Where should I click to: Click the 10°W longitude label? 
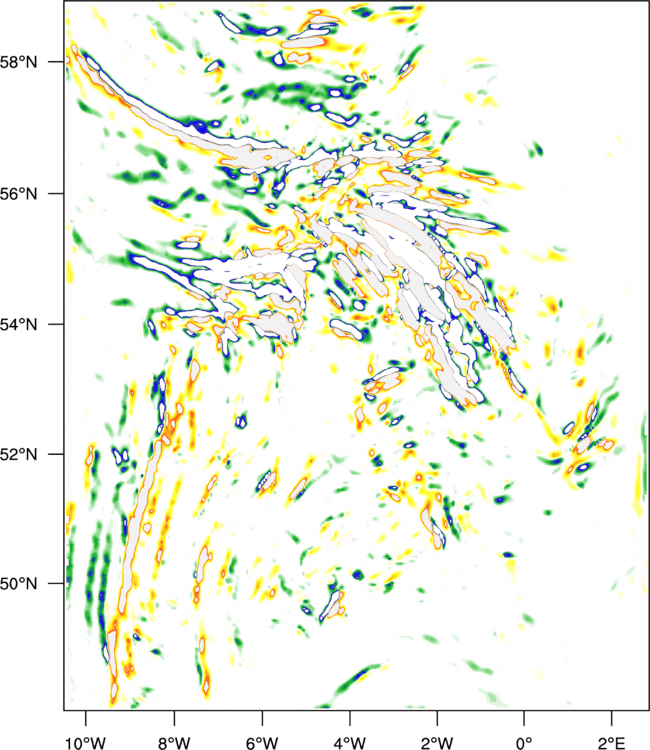tap(86, 743)
